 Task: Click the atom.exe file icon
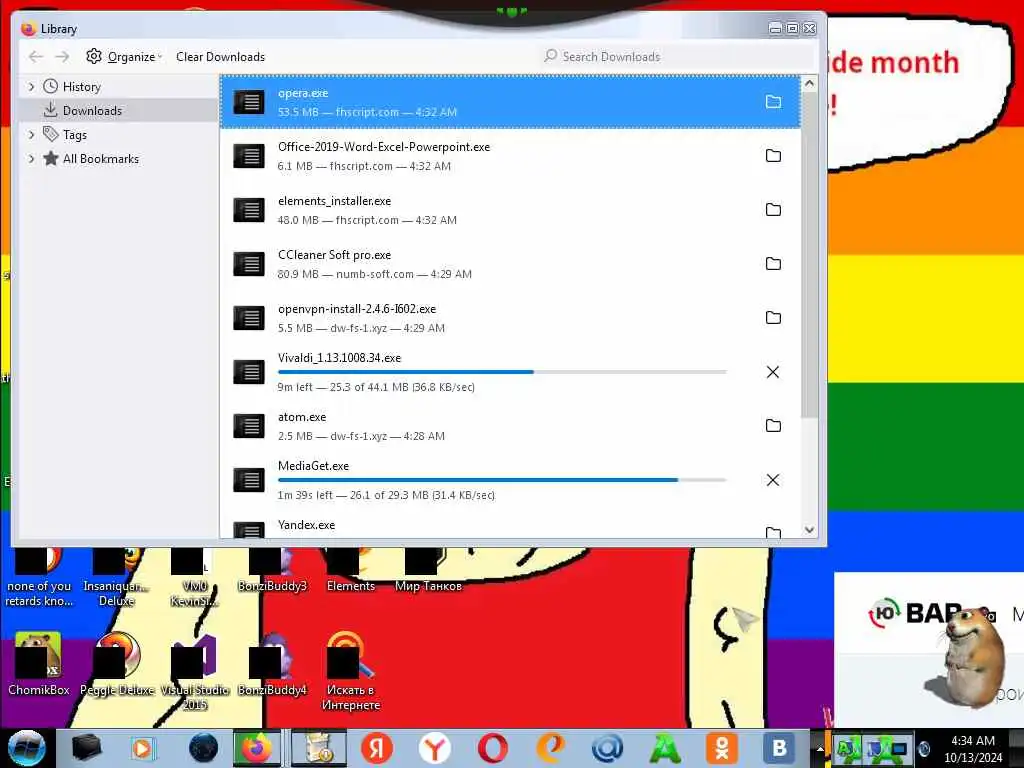point(249,426)
